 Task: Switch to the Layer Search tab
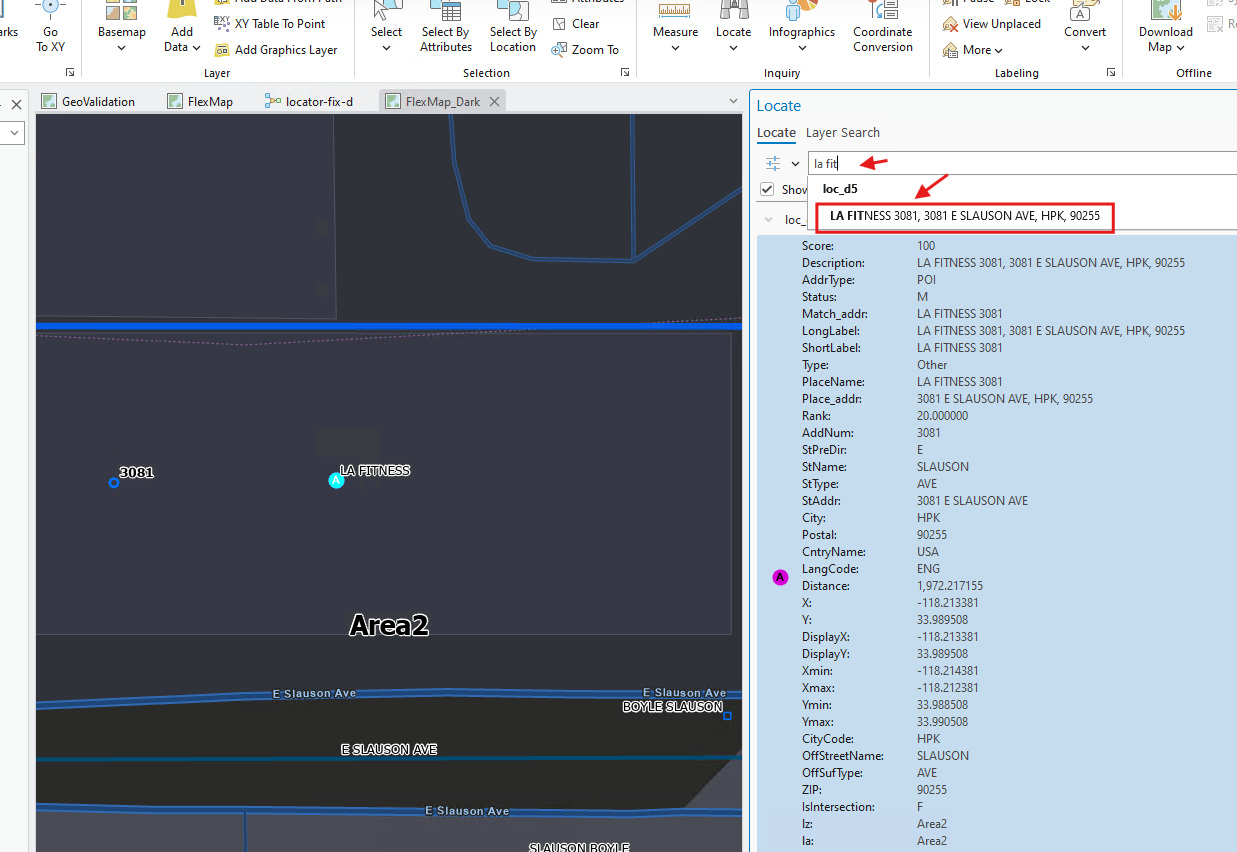point(843,132)
